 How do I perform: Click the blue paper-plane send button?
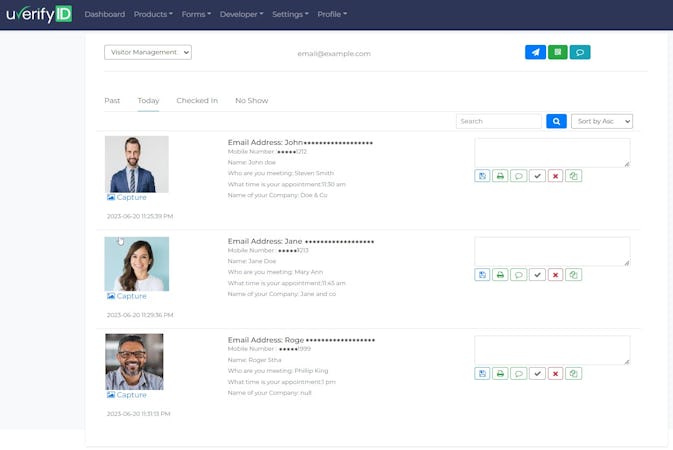click(x=535, y=52)
